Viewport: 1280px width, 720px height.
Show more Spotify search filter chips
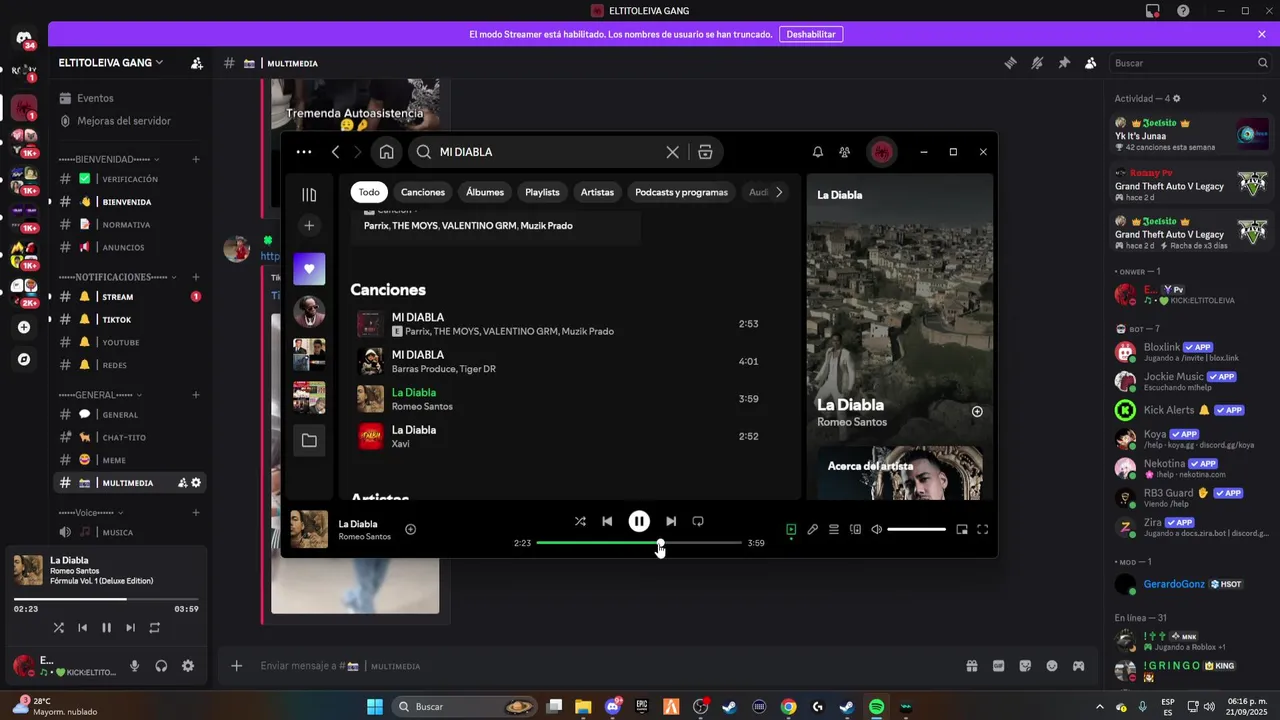[779, 192]
